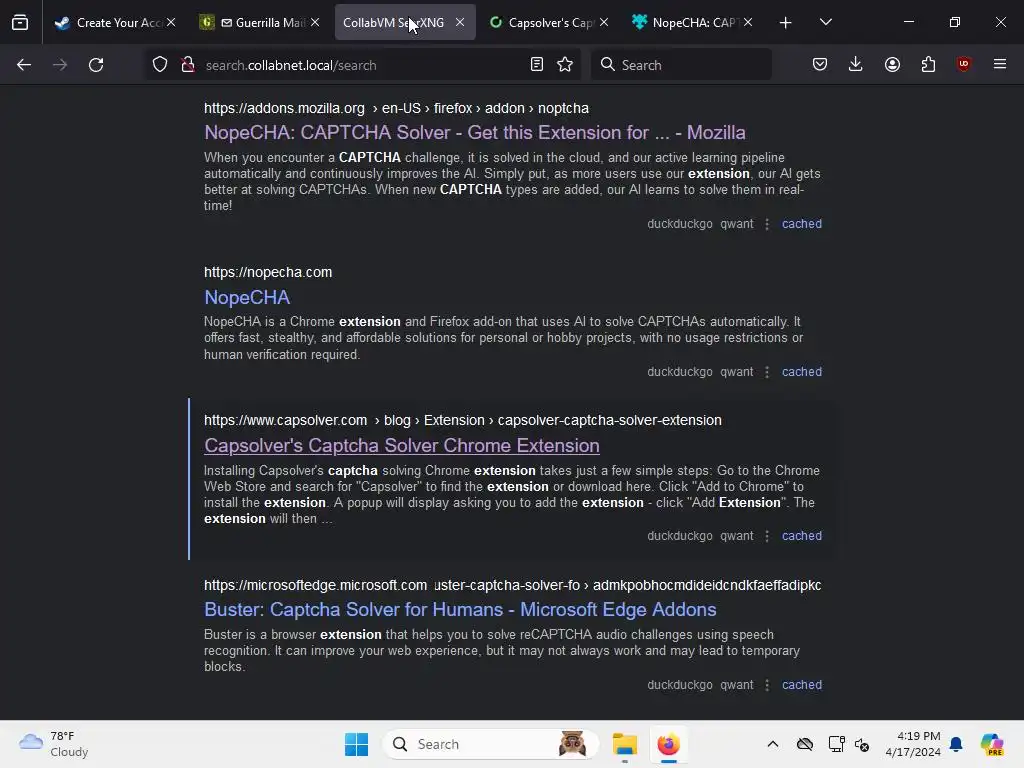The width and height of the screenshot is (1024, 768).
Task: Click Windows taskbar Search field
Action: 490,744
